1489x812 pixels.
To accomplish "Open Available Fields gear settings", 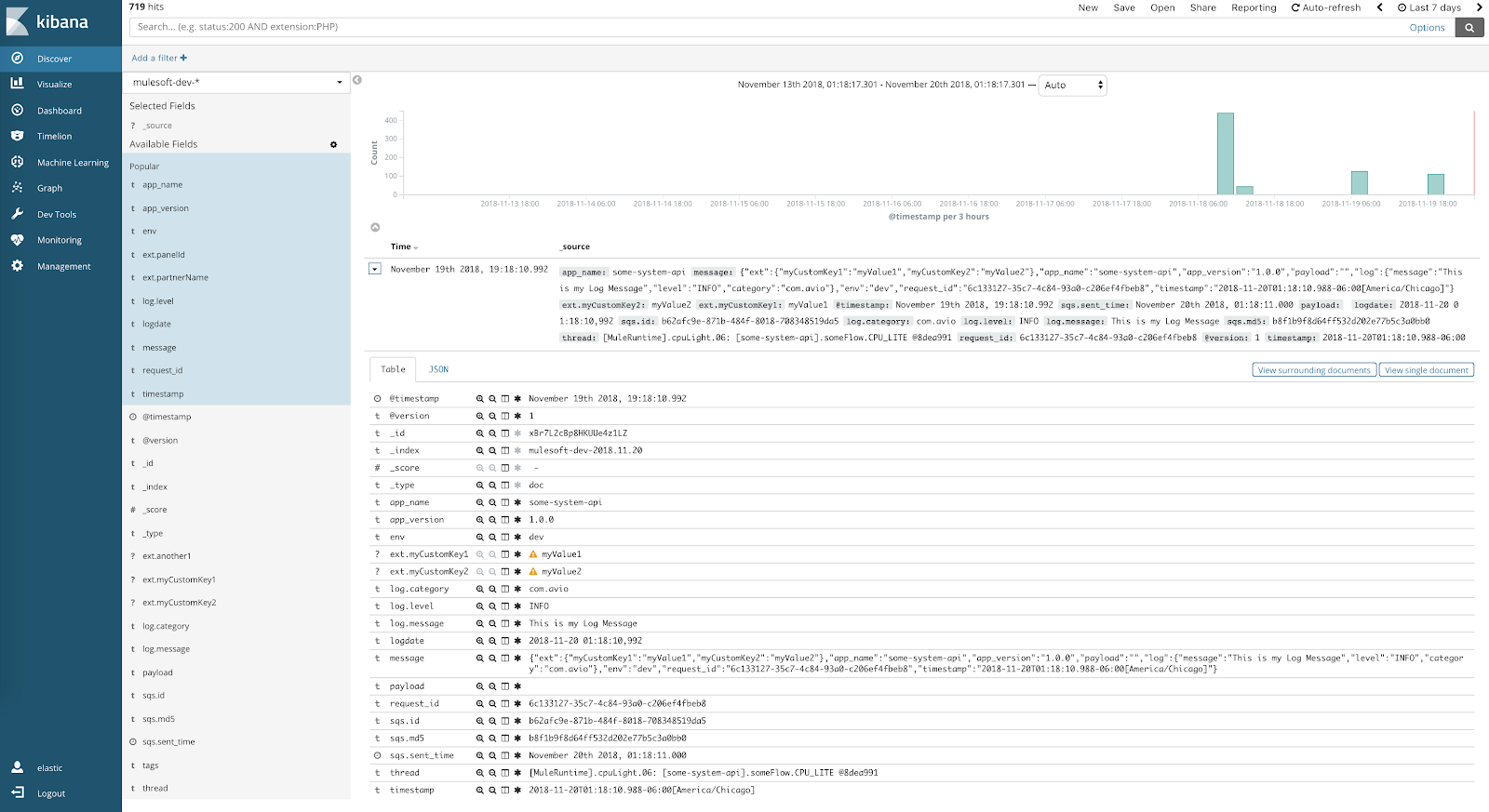I will pos(333,145).
